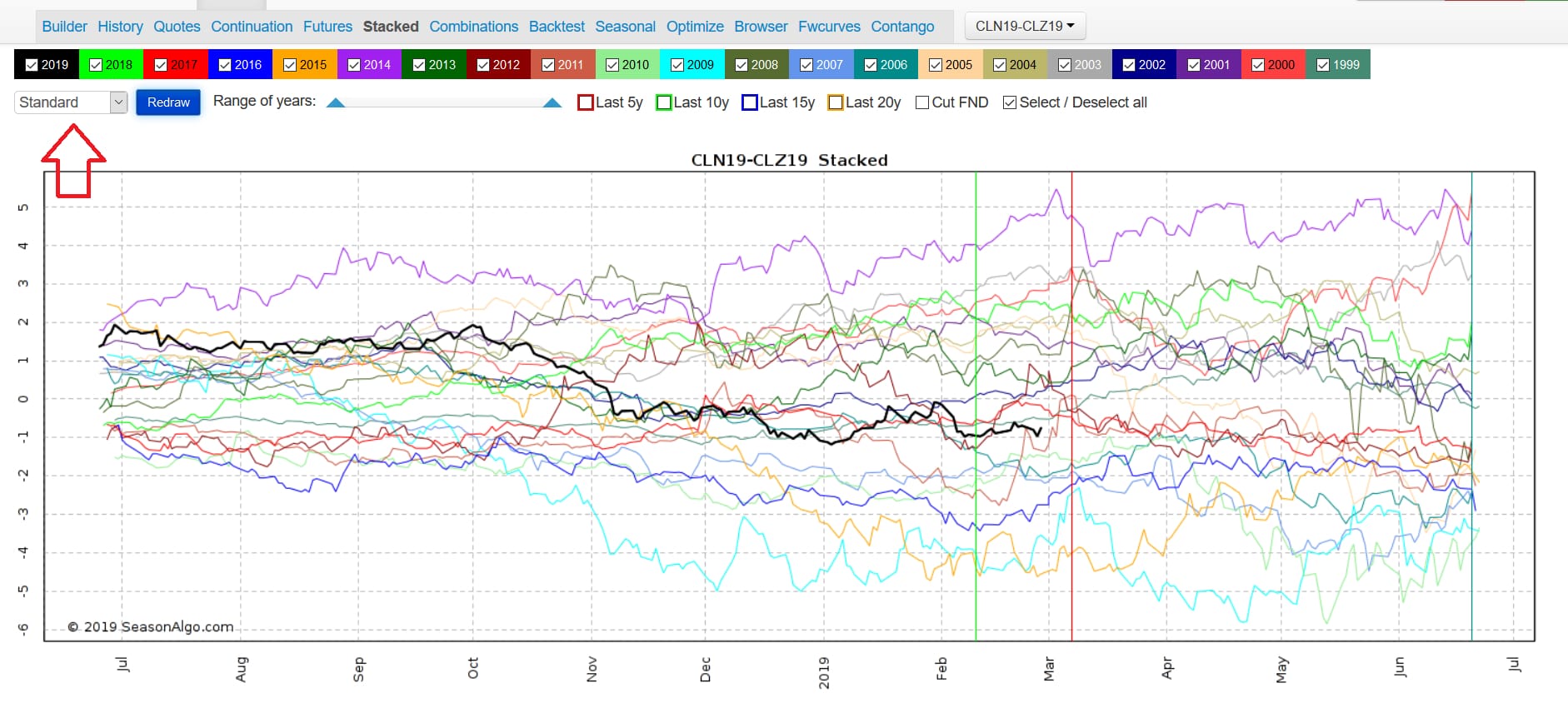Toggle the 2005 year checkbox
This screenshot has height=728, width=1568.
pyautogui.click(x=936, y=65)
